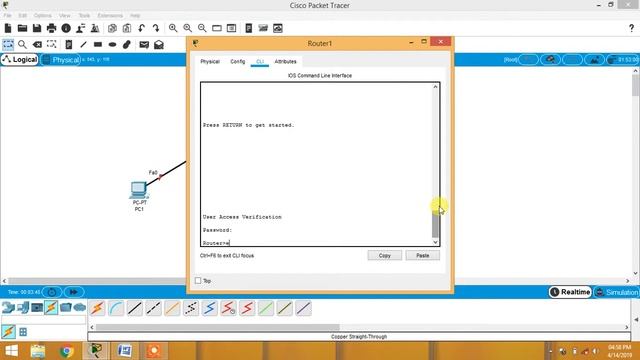Choose the Copper Straight-Through cable
Image resolution: width=640 pixels, height=360 pixels.
(x=135, y=308)
